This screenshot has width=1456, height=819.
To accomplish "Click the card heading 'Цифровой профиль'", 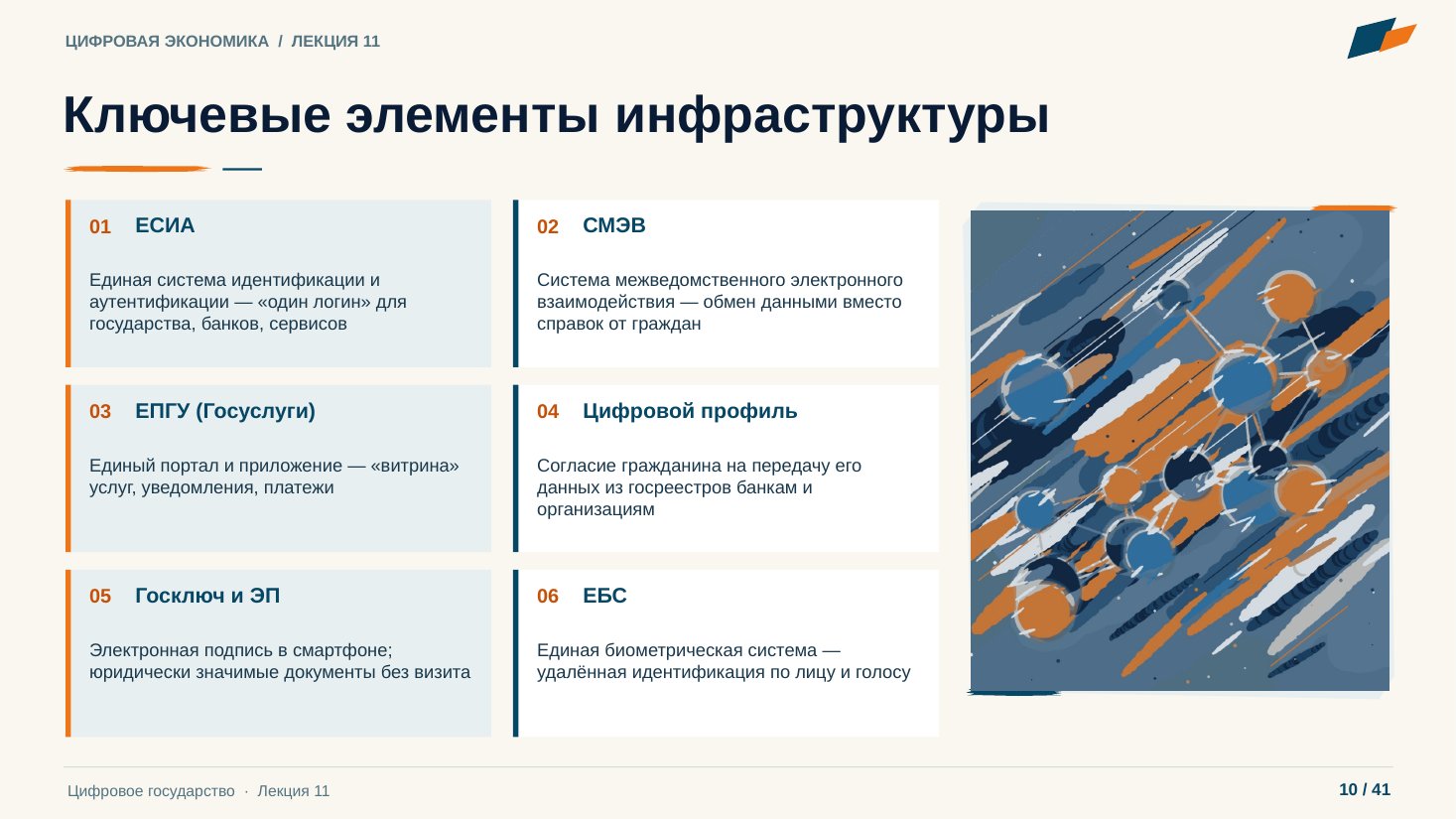I will pyautogui.click(x=690, y=411).
